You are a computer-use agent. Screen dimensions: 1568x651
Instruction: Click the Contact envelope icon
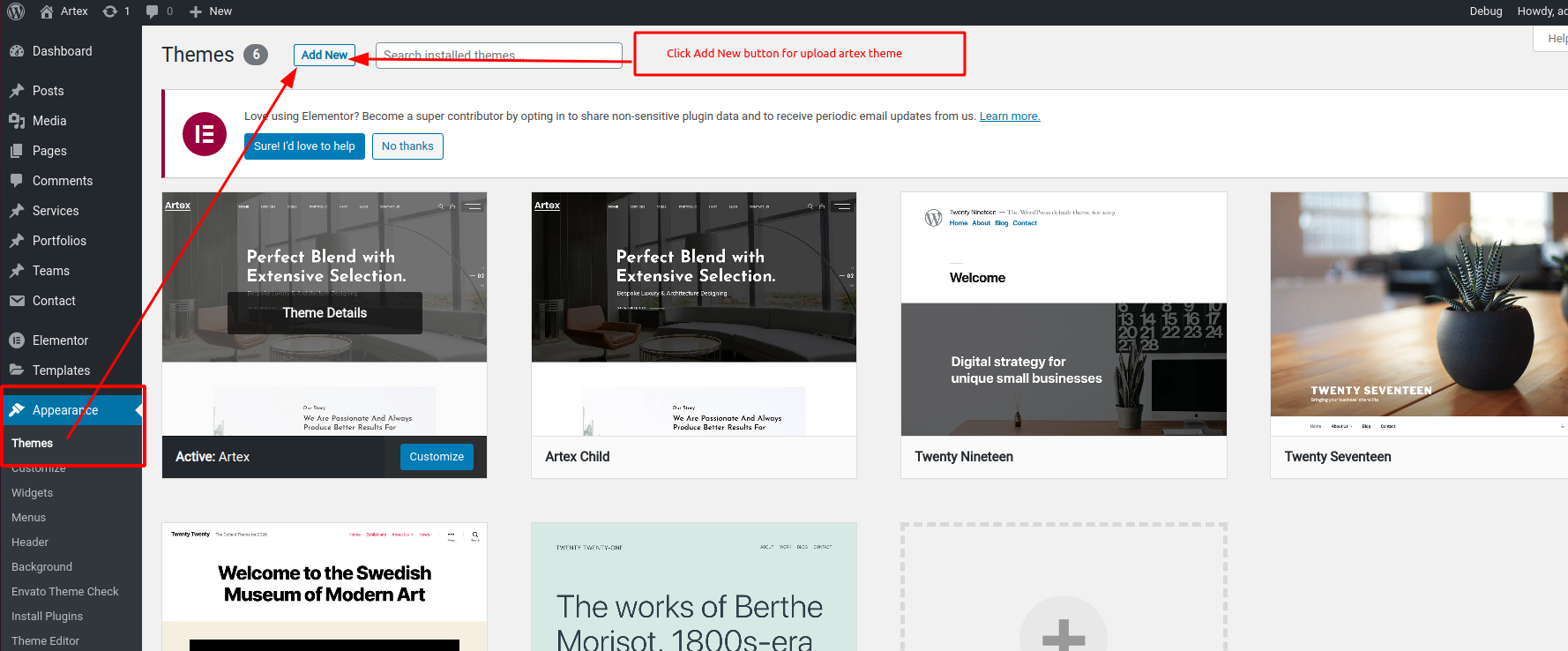pos(17,301)
